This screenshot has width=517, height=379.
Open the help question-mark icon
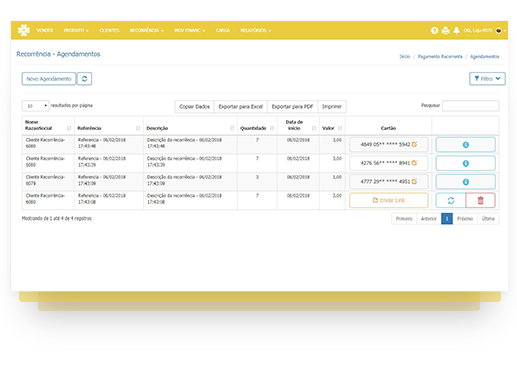click(434, 30)
